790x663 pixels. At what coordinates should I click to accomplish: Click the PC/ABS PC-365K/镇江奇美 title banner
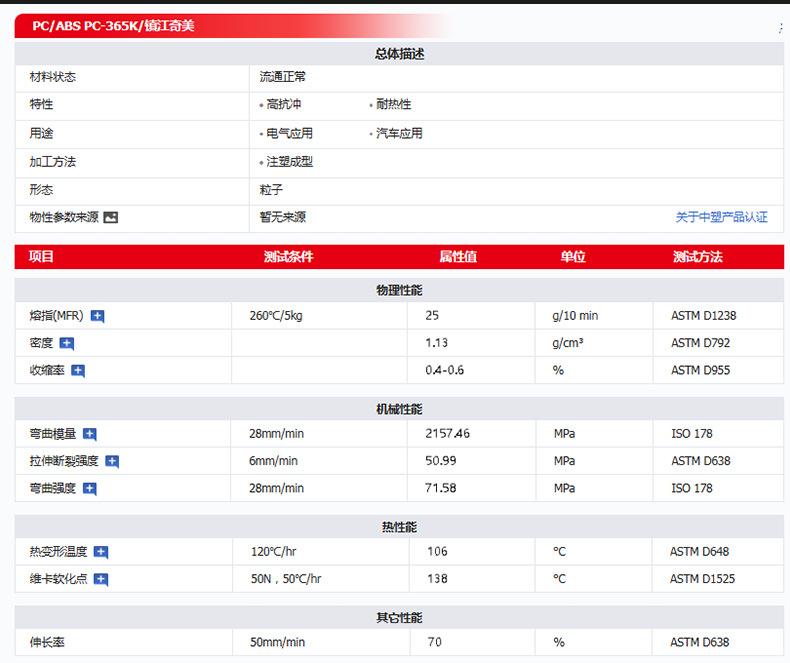[x=113, y=26]
